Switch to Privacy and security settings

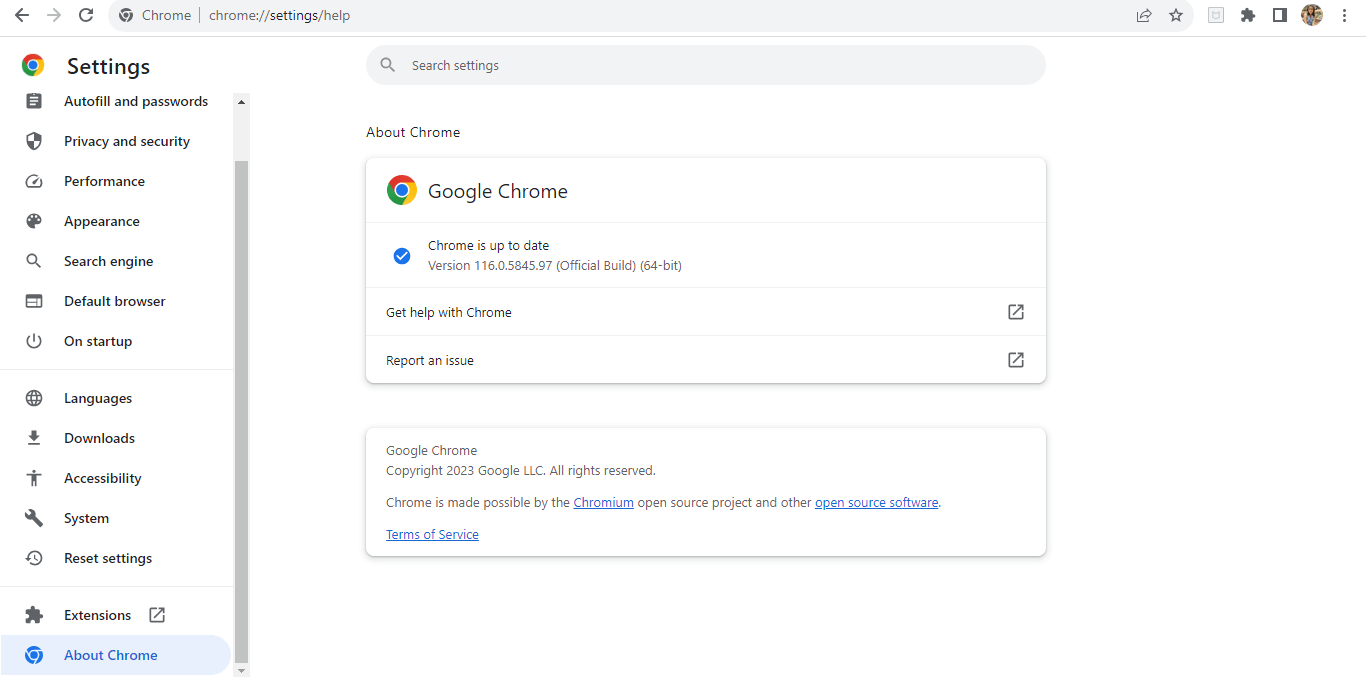(x=126, y=140)
